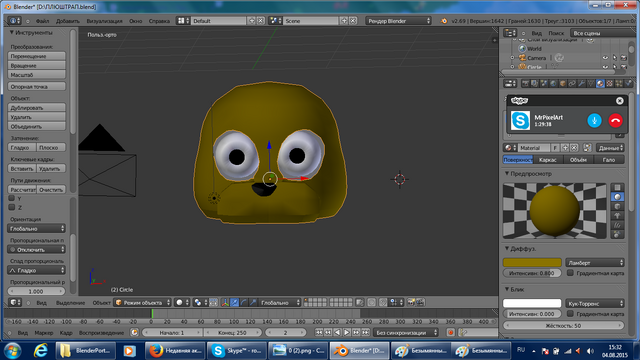Open Object properties tab
640x360 pixels.
(562, 84)
